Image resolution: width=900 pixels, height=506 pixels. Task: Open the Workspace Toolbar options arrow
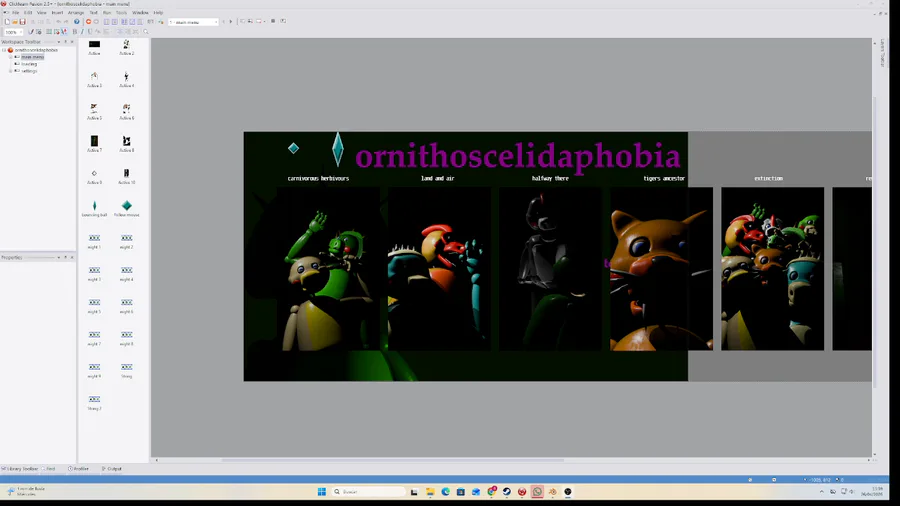59,42
